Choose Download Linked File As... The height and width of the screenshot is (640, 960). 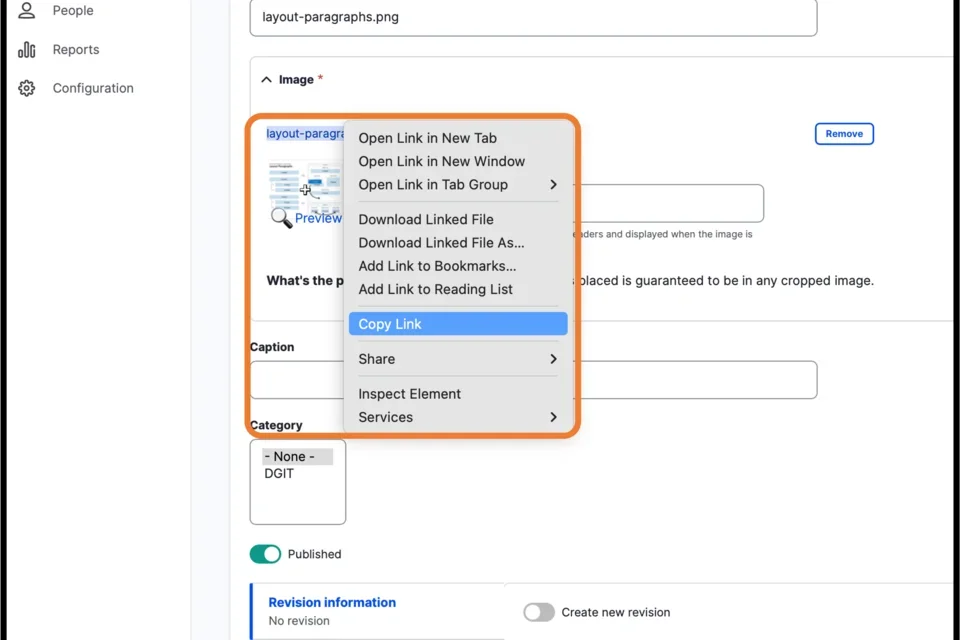pos(440,242)
